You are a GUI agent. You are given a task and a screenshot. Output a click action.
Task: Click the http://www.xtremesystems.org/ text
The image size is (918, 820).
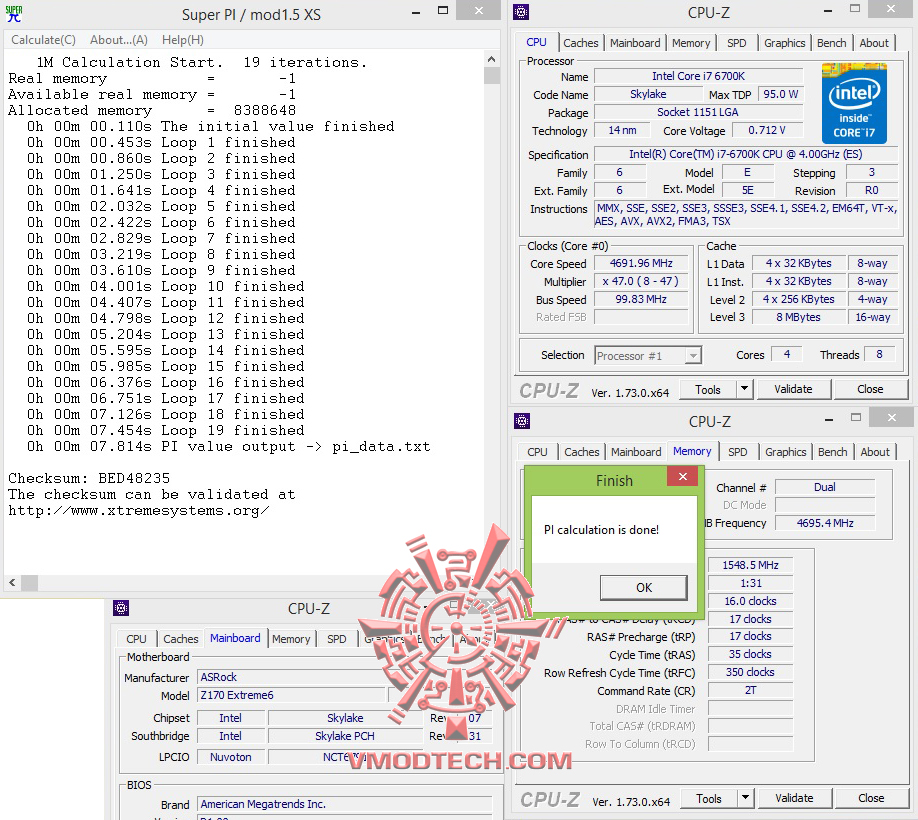click(x=139, y=510)
